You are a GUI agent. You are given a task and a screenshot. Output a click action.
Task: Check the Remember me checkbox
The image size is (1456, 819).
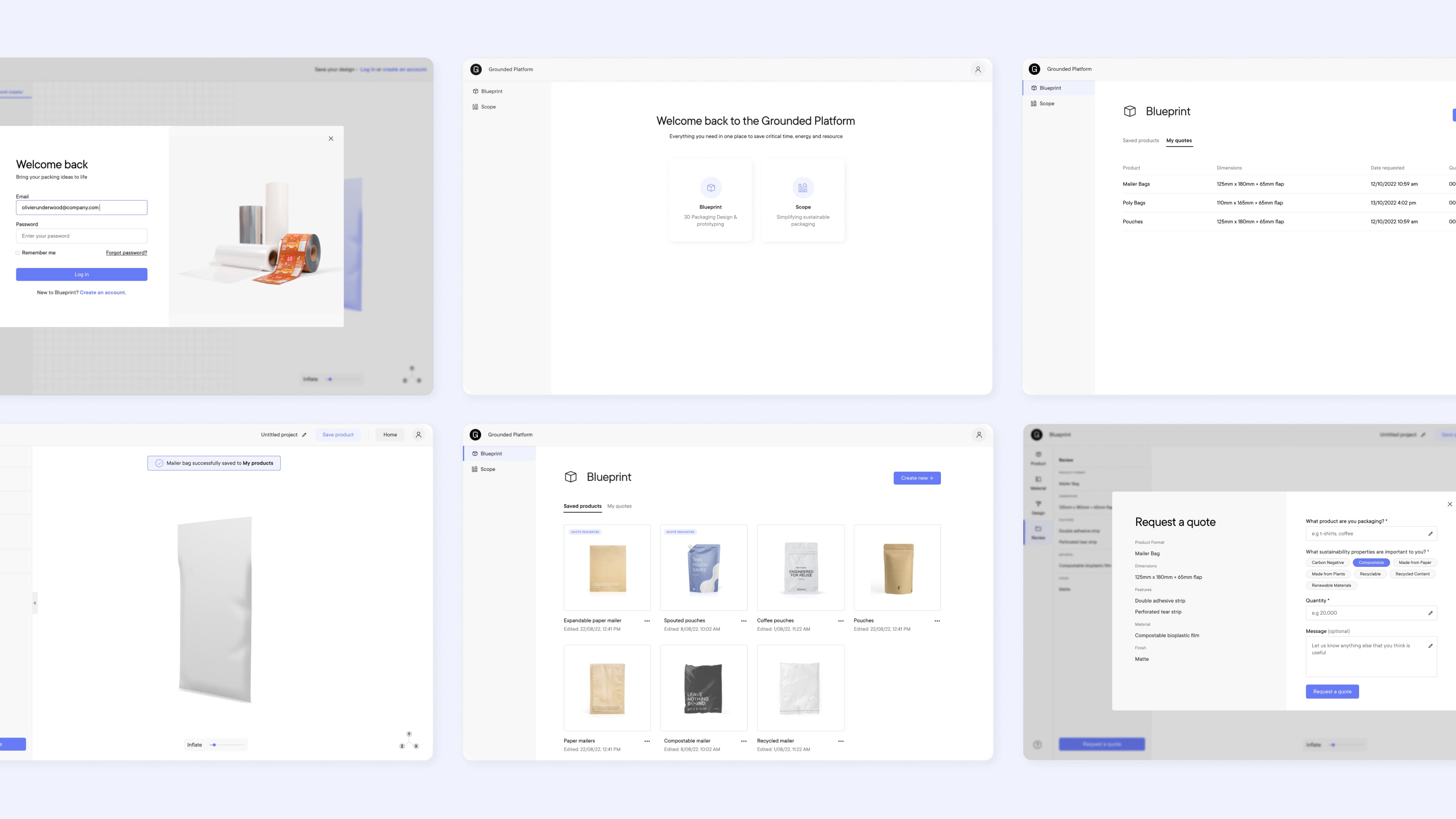click(x=18, y=253)
